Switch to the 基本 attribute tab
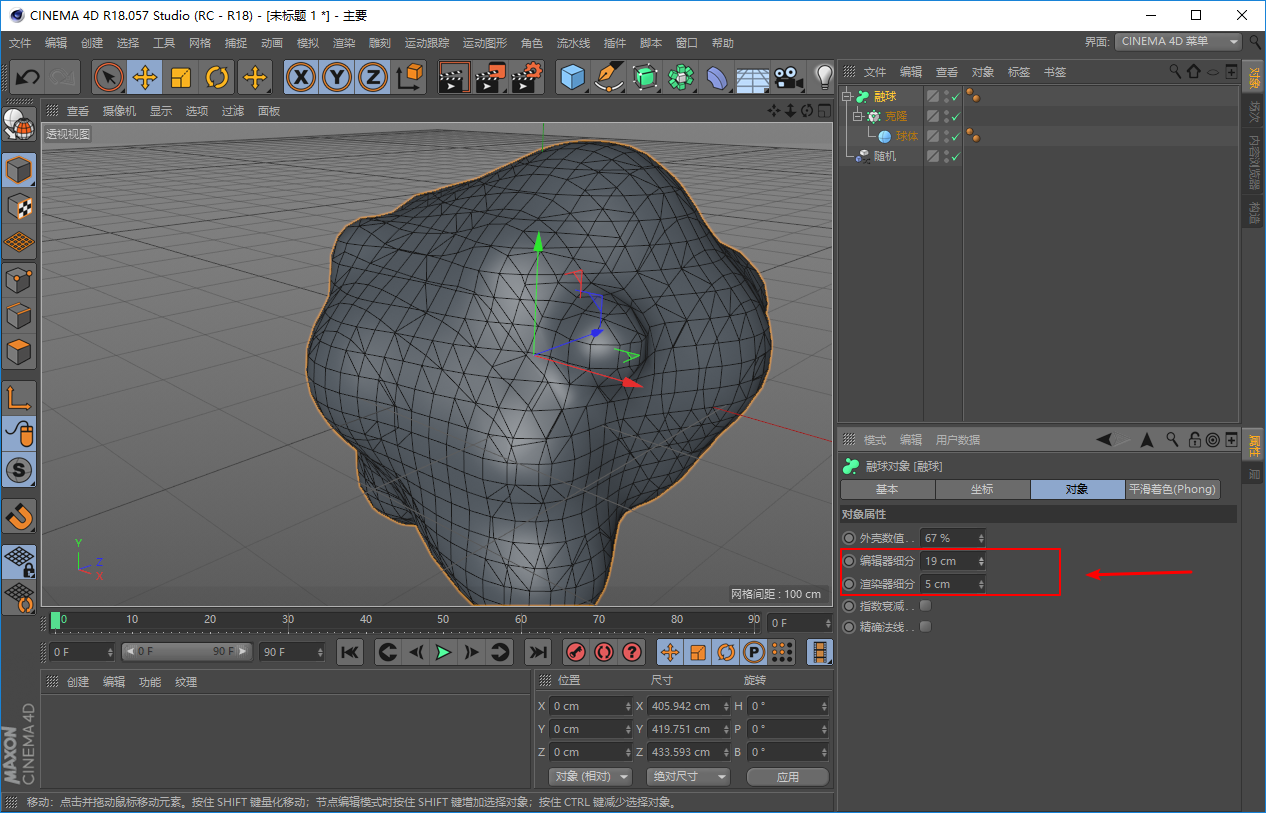This screenshot has width=1266, height=813. 887,489
